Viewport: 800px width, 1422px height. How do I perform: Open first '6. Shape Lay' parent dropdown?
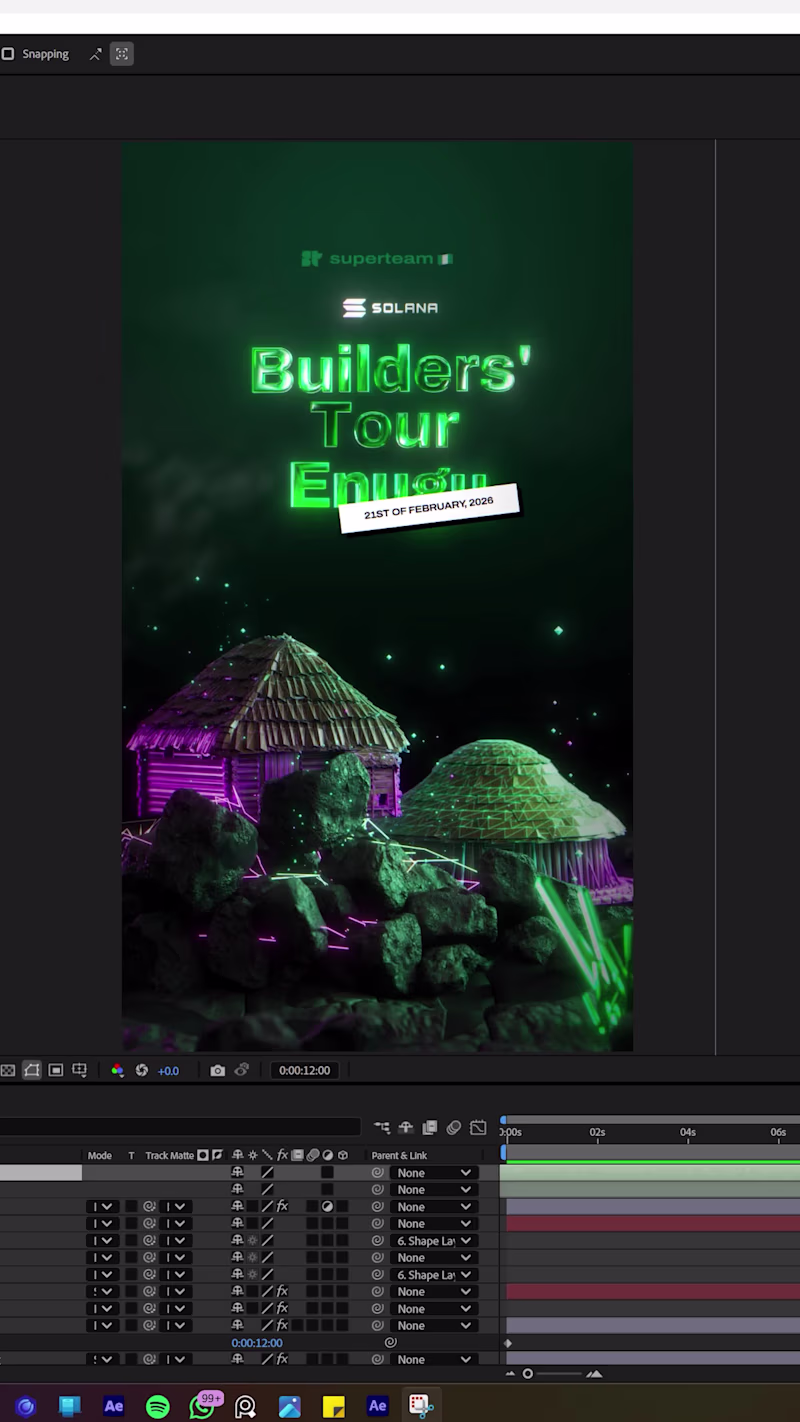[x=433, y=1241]
